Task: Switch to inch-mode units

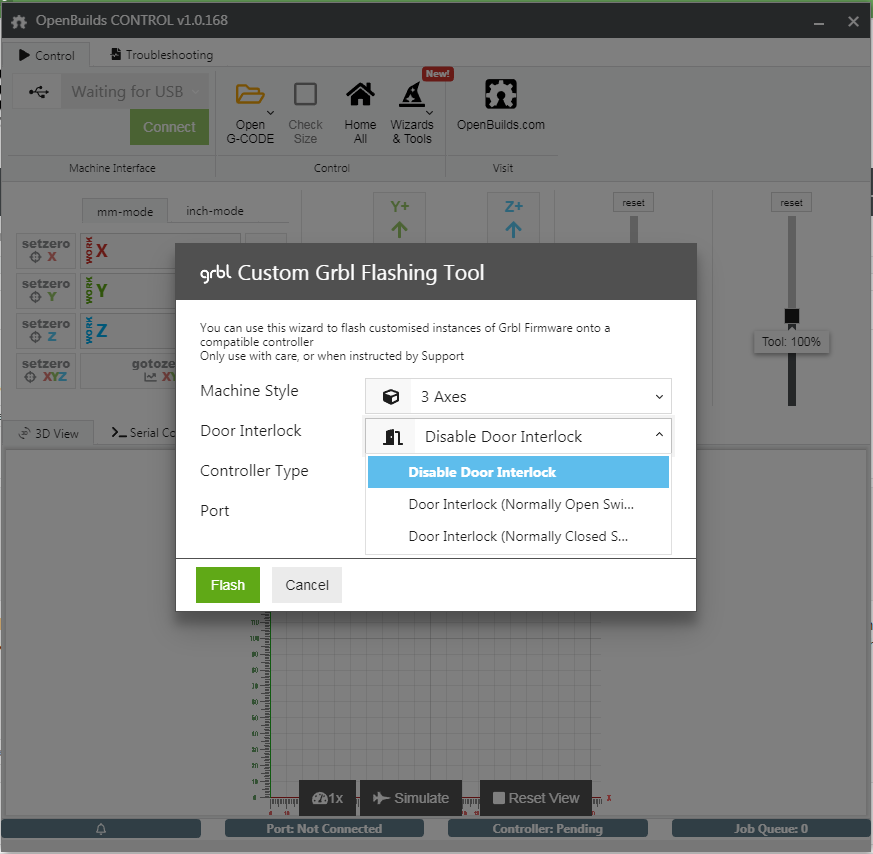Action: (215, 211)
